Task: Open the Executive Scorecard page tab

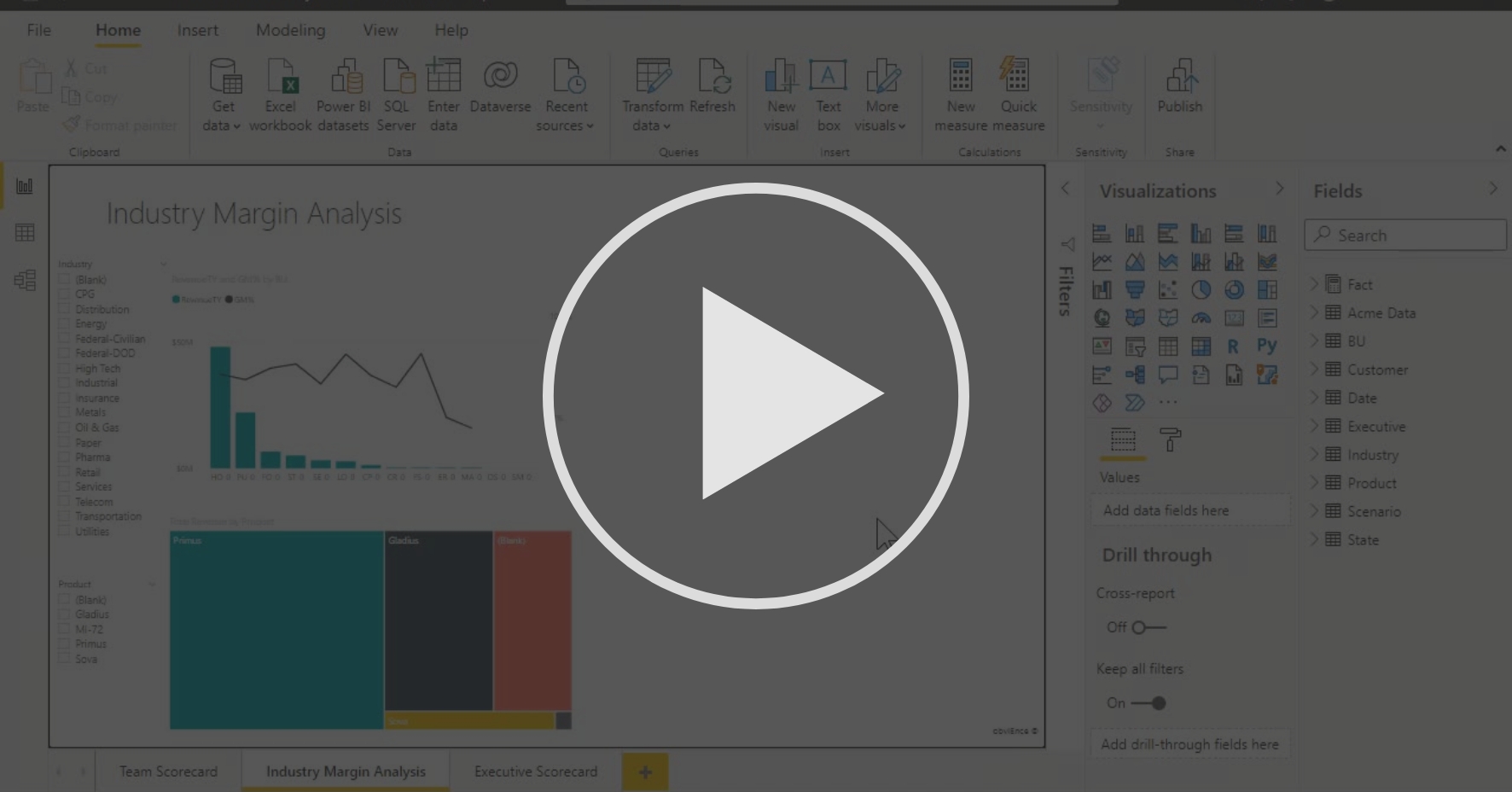Action: (534, 771)
